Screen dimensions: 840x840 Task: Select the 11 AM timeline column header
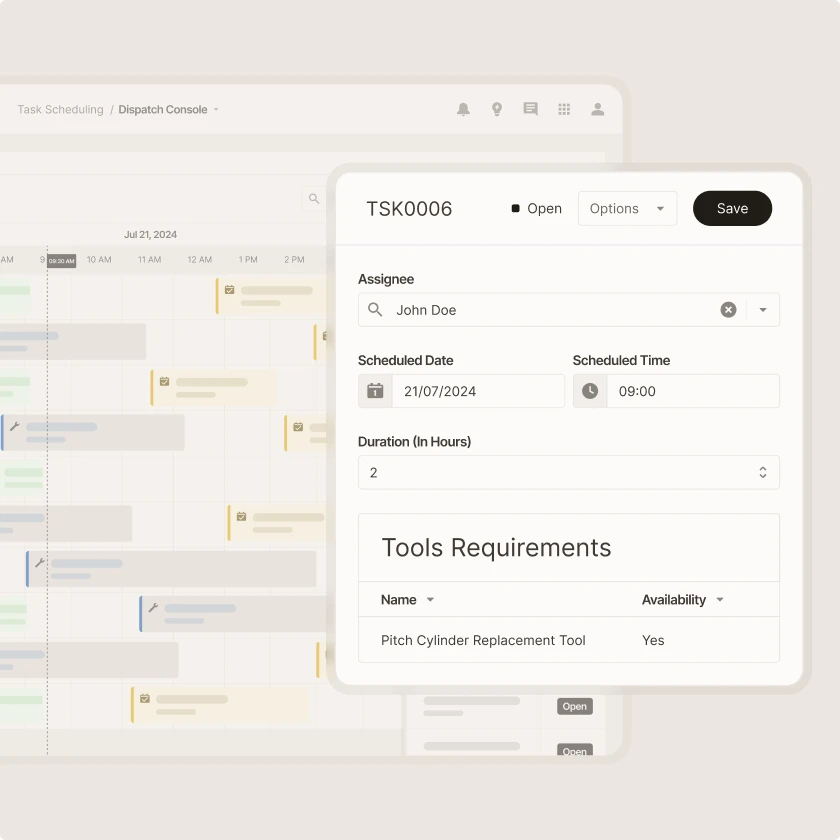[x=149, y=260]
